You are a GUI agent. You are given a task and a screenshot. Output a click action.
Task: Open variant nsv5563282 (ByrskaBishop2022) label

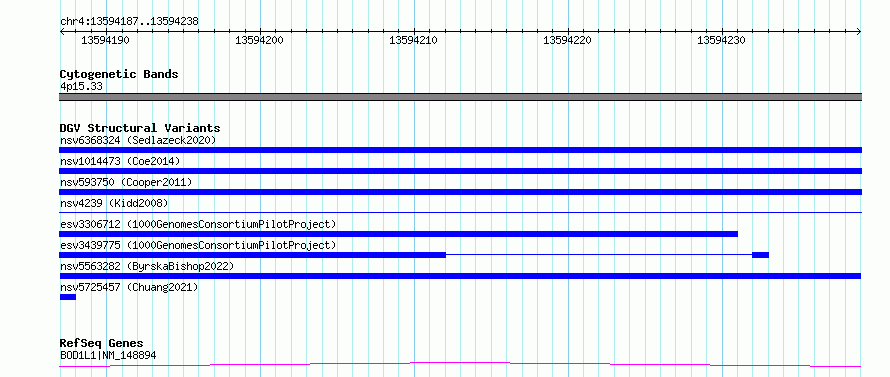147,266
